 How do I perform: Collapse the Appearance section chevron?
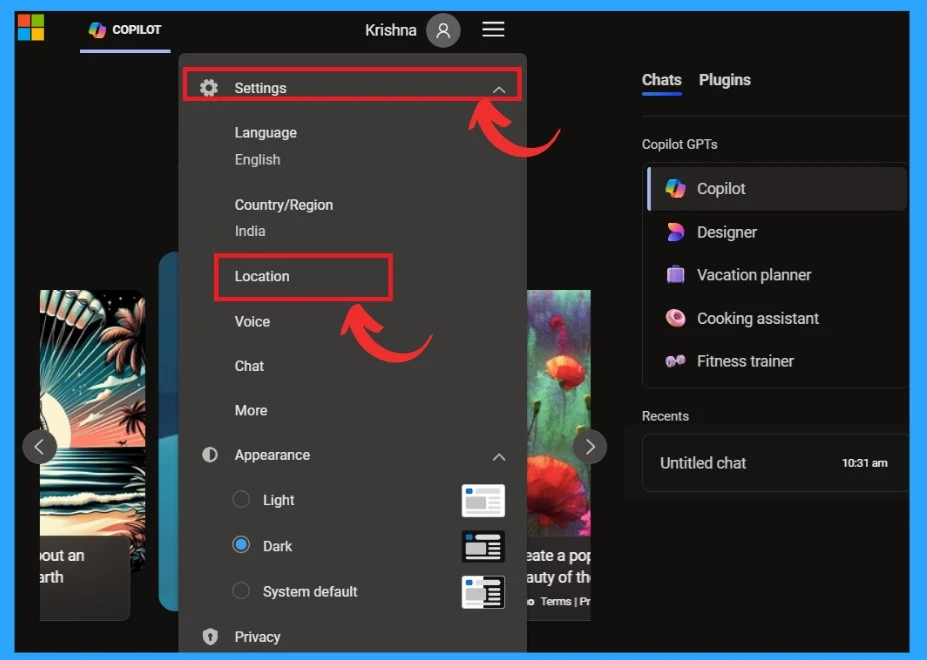(499, 457)
